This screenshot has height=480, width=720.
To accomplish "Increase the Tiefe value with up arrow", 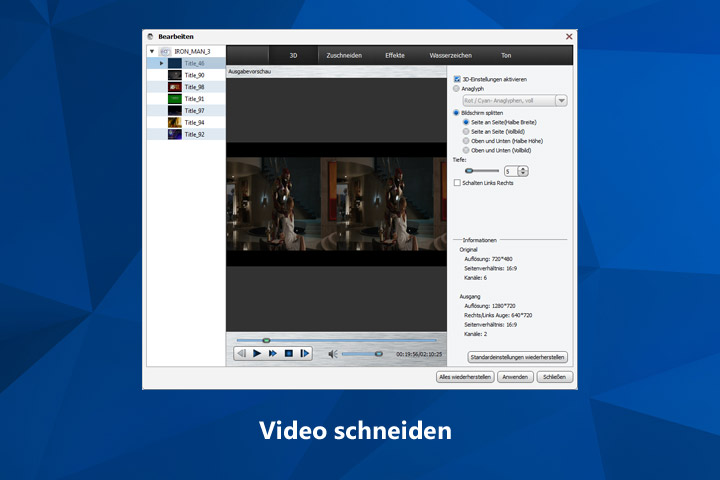I will 523,169.
